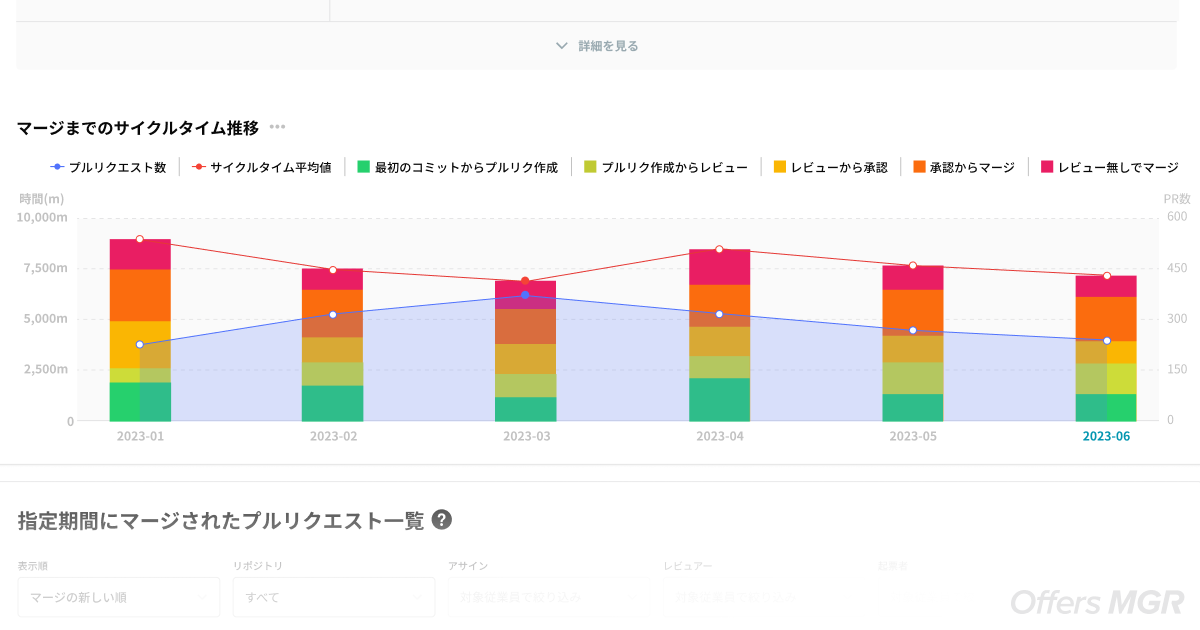This screenshot has width=1200, height=630.
Task: Toggle プルリクエスト数 series in the legend
Action: coord(108,167)
